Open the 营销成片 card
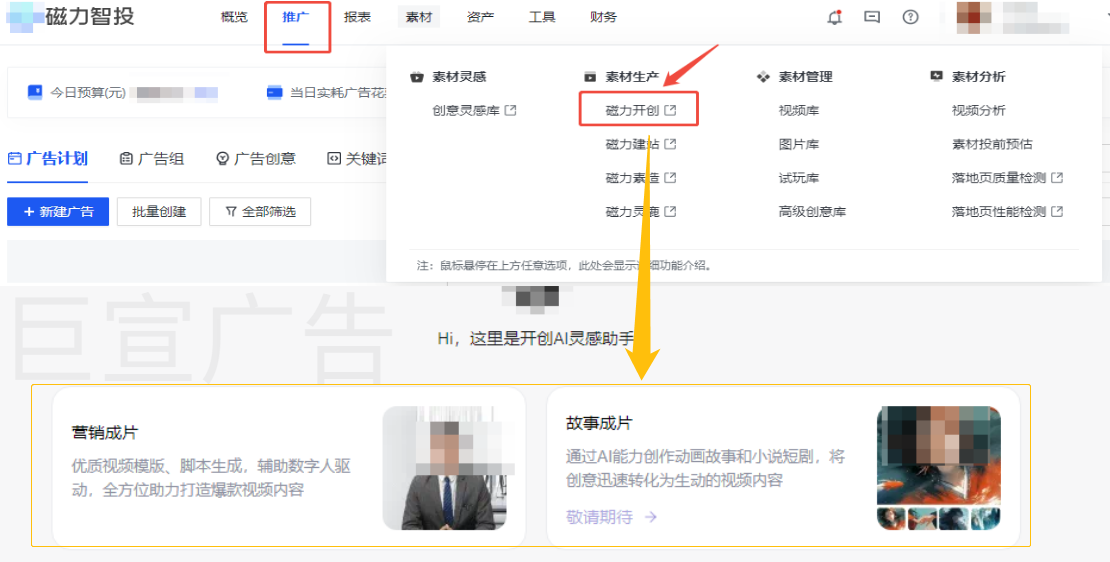This screenshot has width=1110, height=562. (x=289, y=467)
